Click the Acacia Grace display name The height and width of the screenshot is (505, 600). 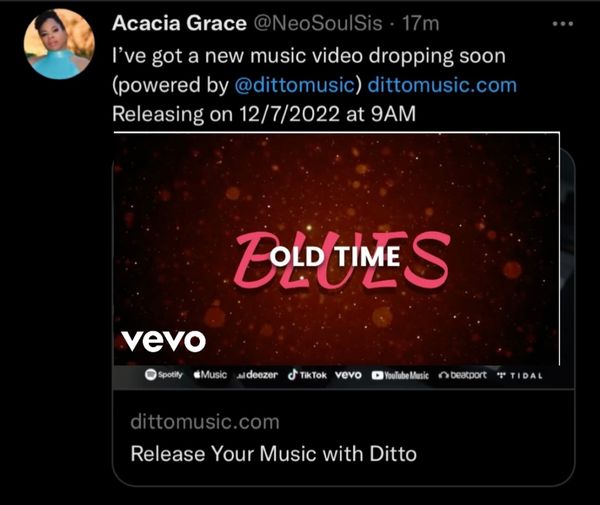[179, 23]
